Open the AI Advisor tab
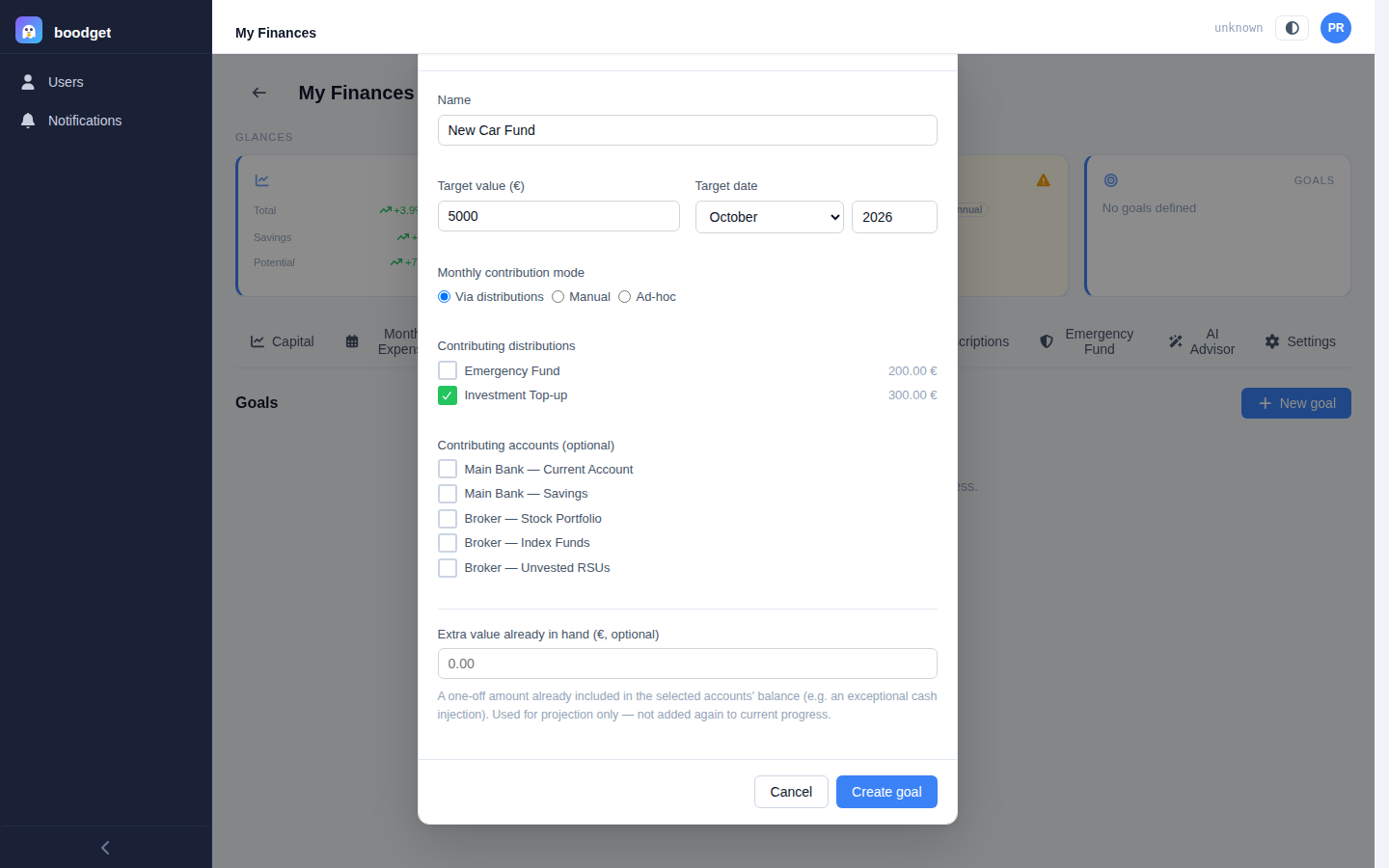 [x=1202, y=341]
